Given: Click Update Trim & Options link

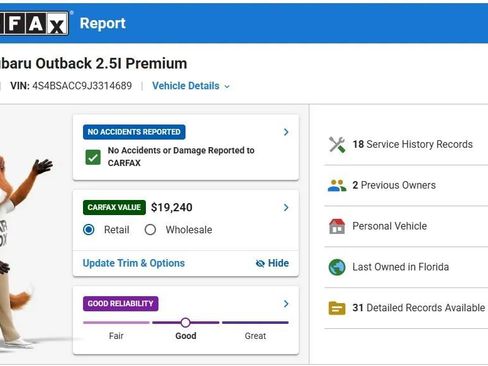Looking at the screenshot, I should point(134,263).
